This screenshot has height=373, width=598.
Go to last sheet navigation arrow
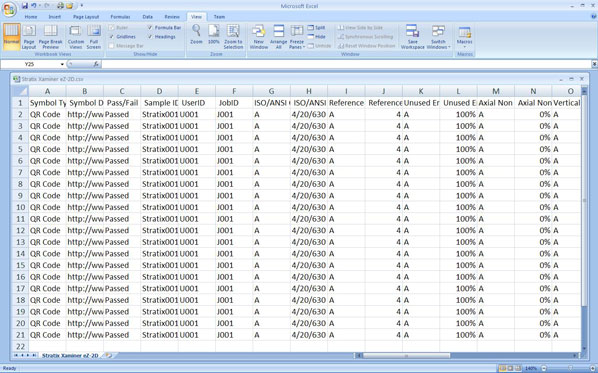[x=34, y=355]
